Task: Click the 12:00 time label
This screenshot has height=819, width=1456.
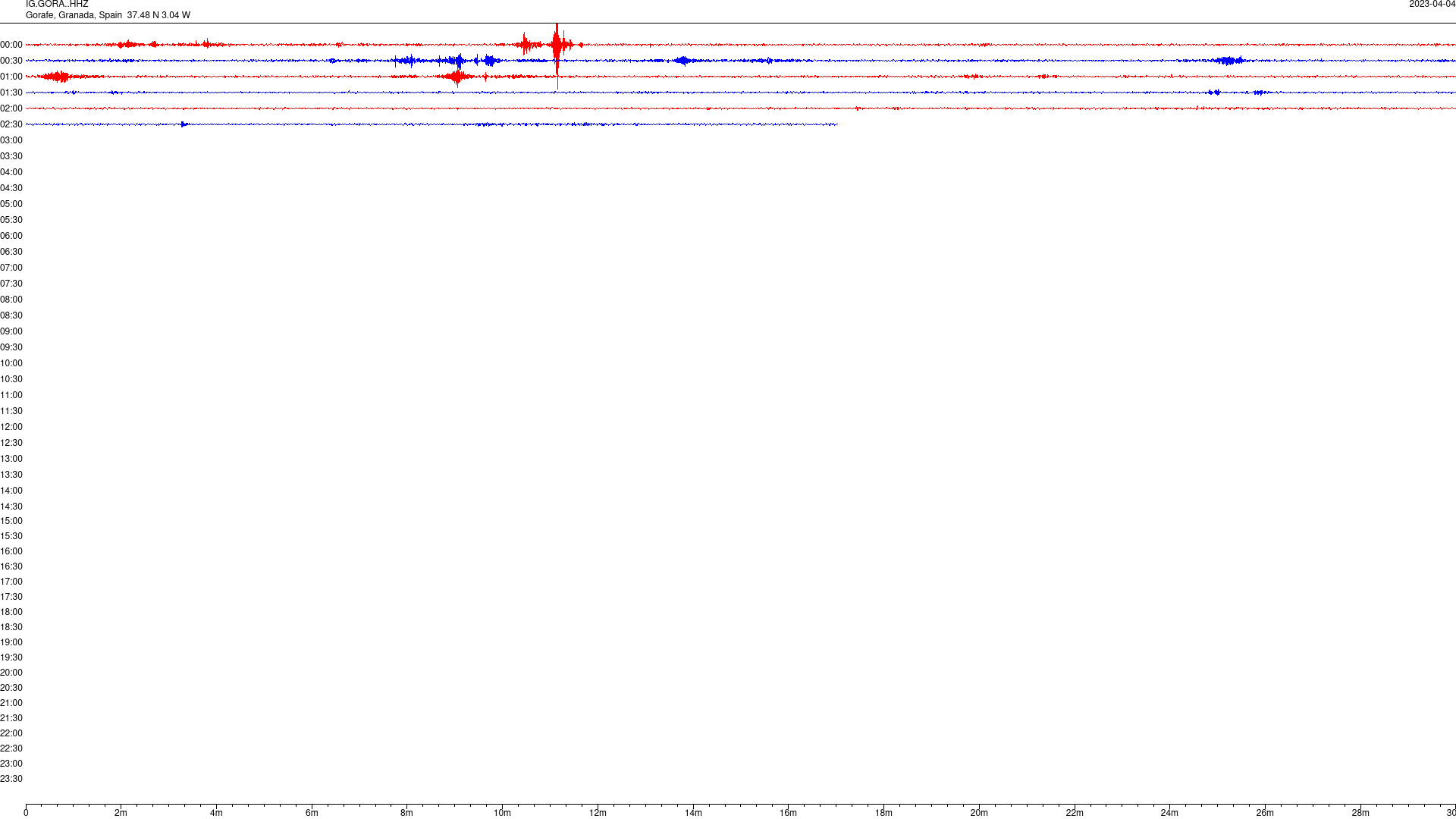Action: pos(11,427)
